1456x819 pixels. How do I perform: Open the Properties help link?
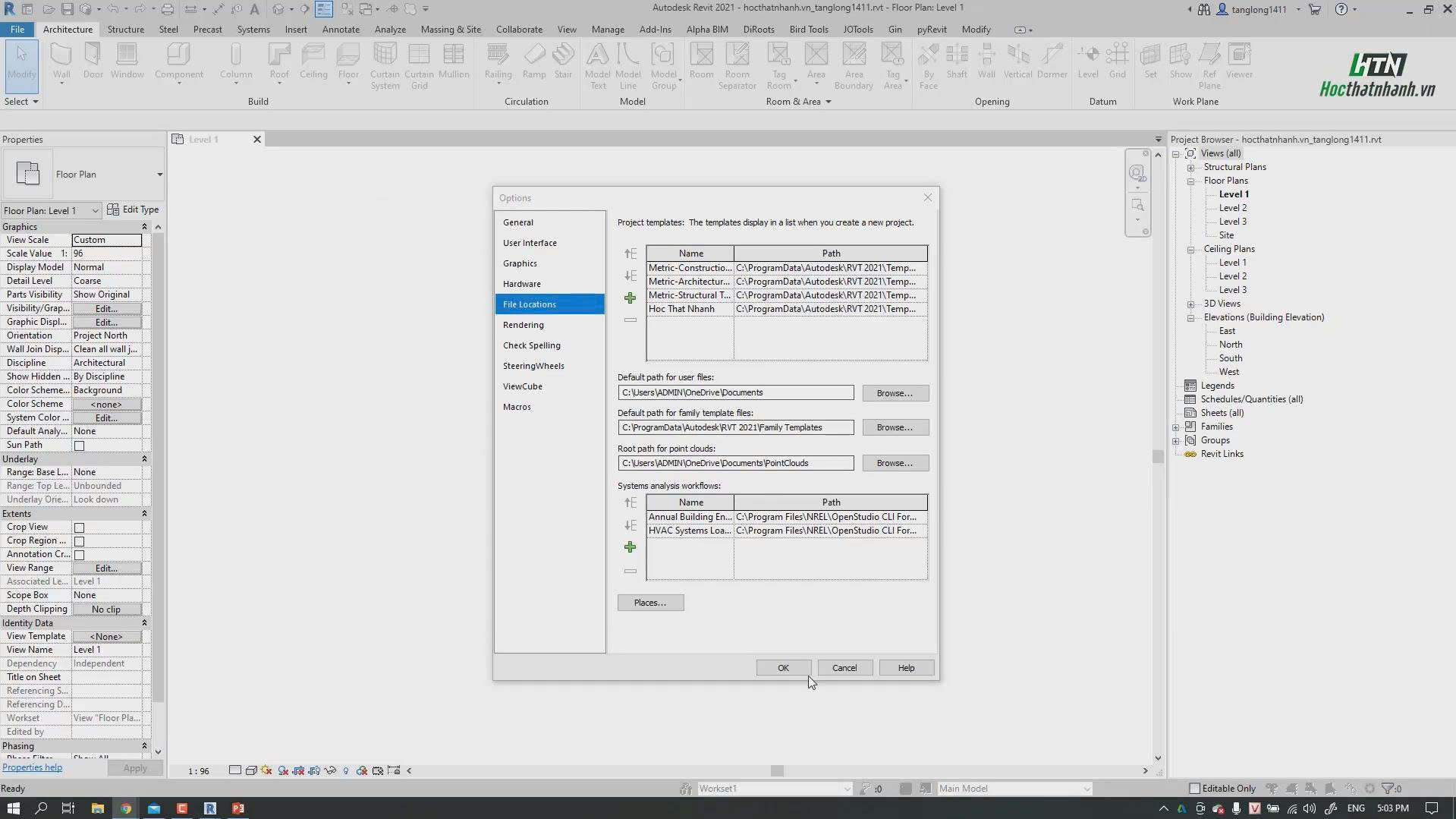32,767
